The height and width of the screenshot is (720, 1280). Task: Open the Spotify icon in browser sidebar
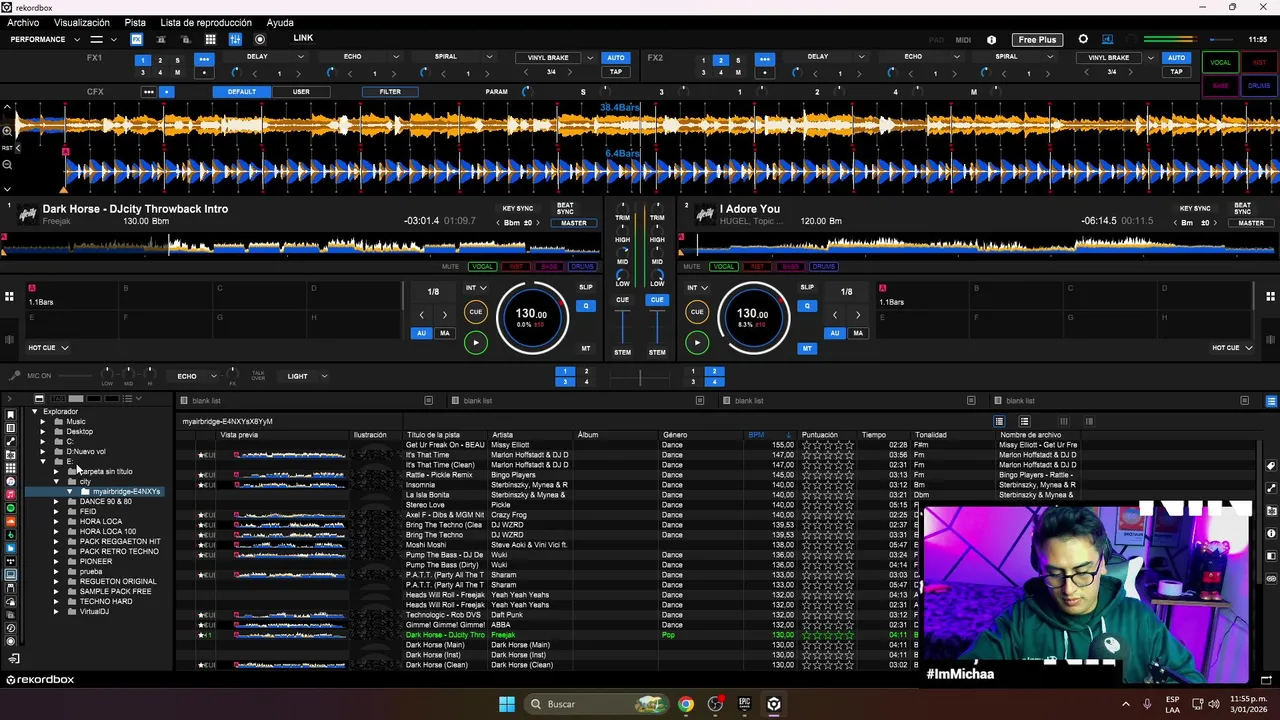(x=11, y=508)
